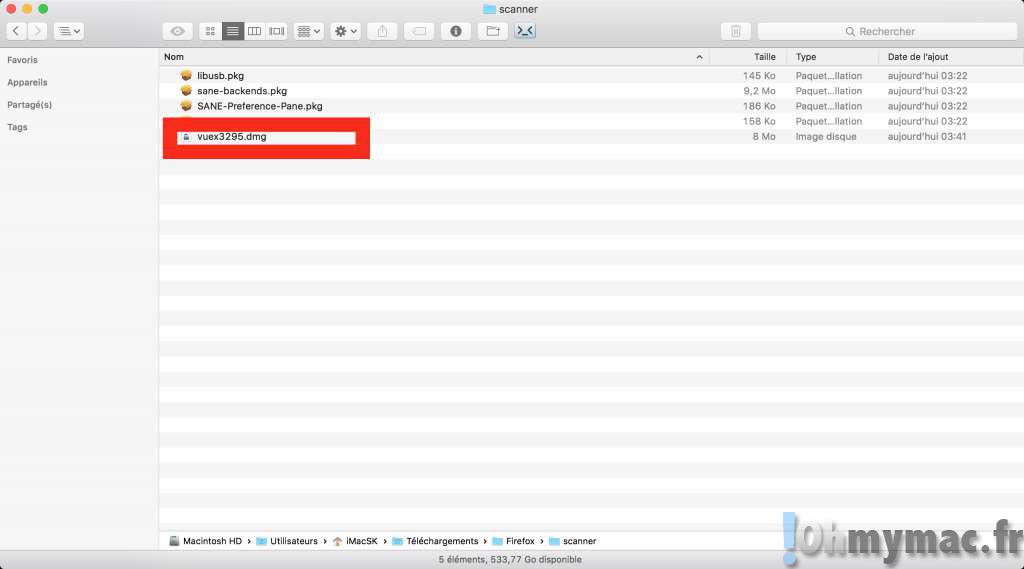Click the status bar text 5 éléments
Screen dimensions: 1024x569
click(509, 559)
